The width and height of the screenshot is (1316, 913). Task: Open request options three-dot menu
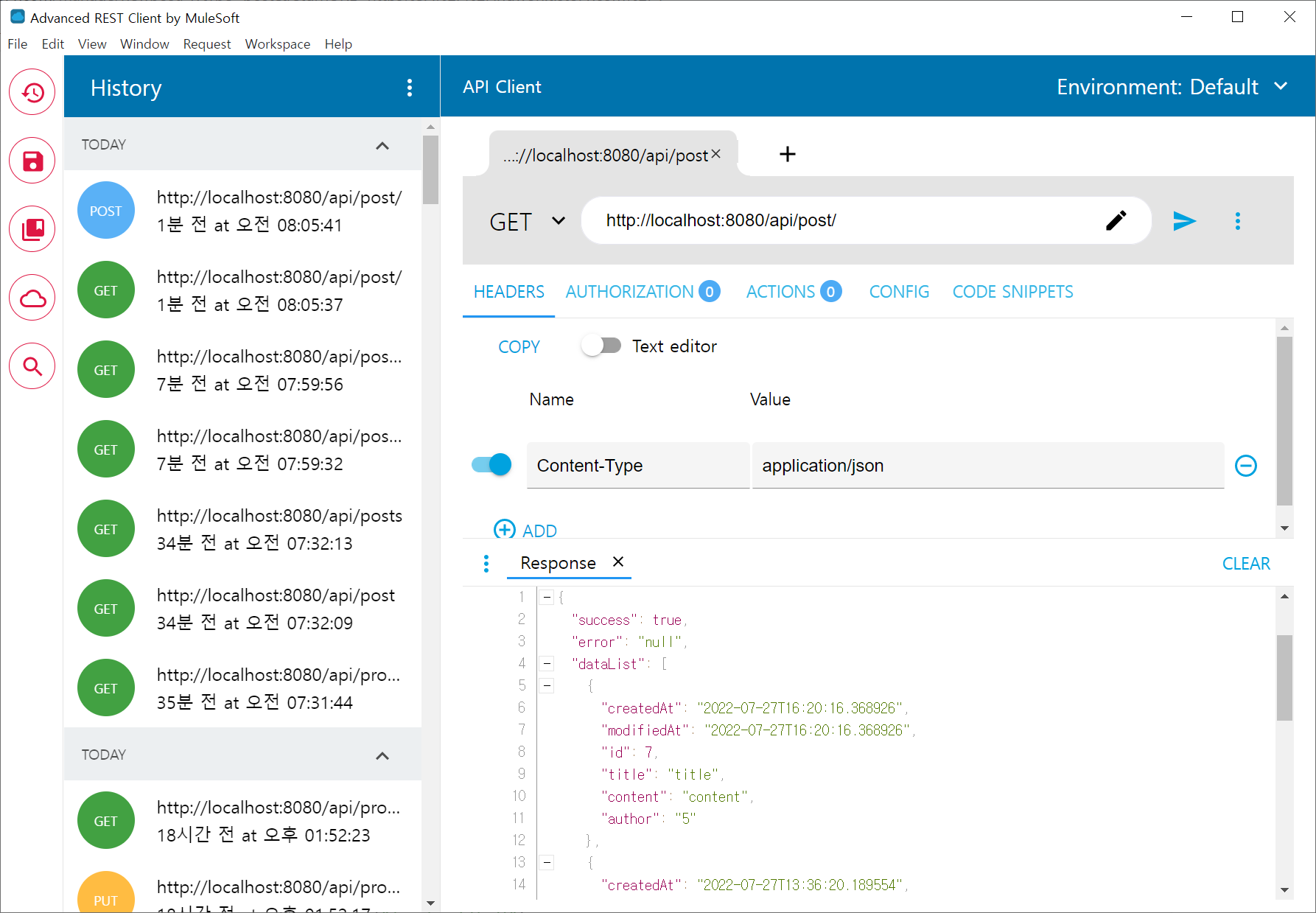pos(1238,220)
